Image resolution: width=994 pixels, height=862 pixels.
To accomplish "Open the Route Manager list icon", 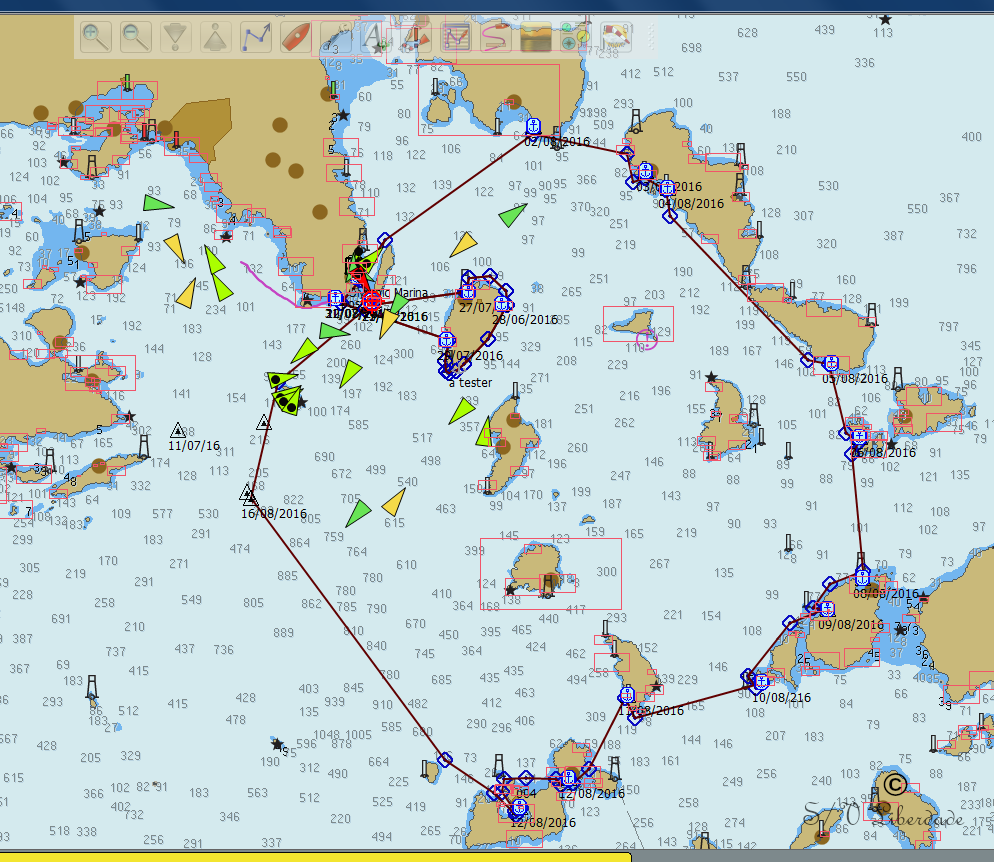I will tap(456, 38).
